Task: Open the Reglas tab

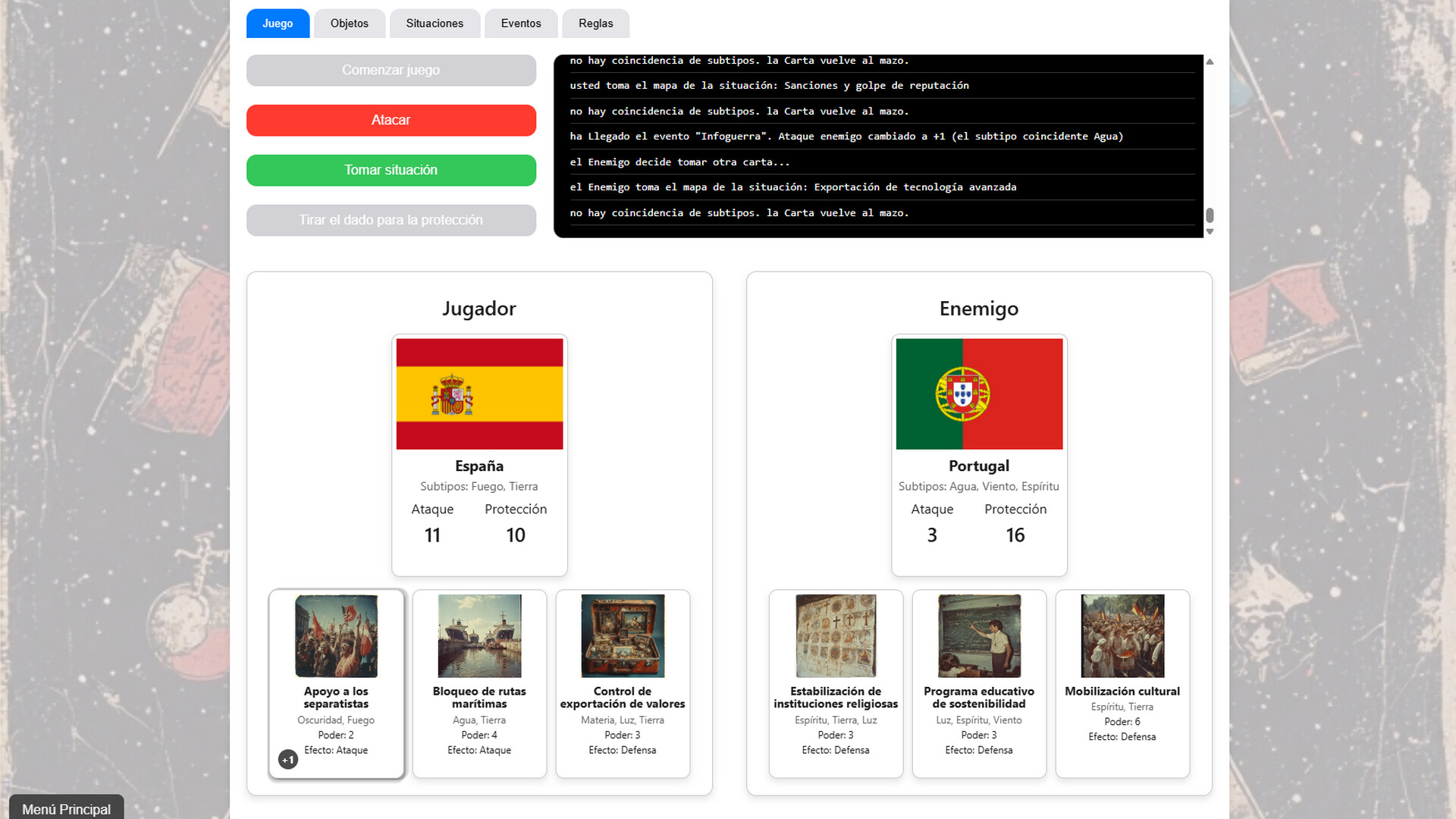Action: click(595, 24)
